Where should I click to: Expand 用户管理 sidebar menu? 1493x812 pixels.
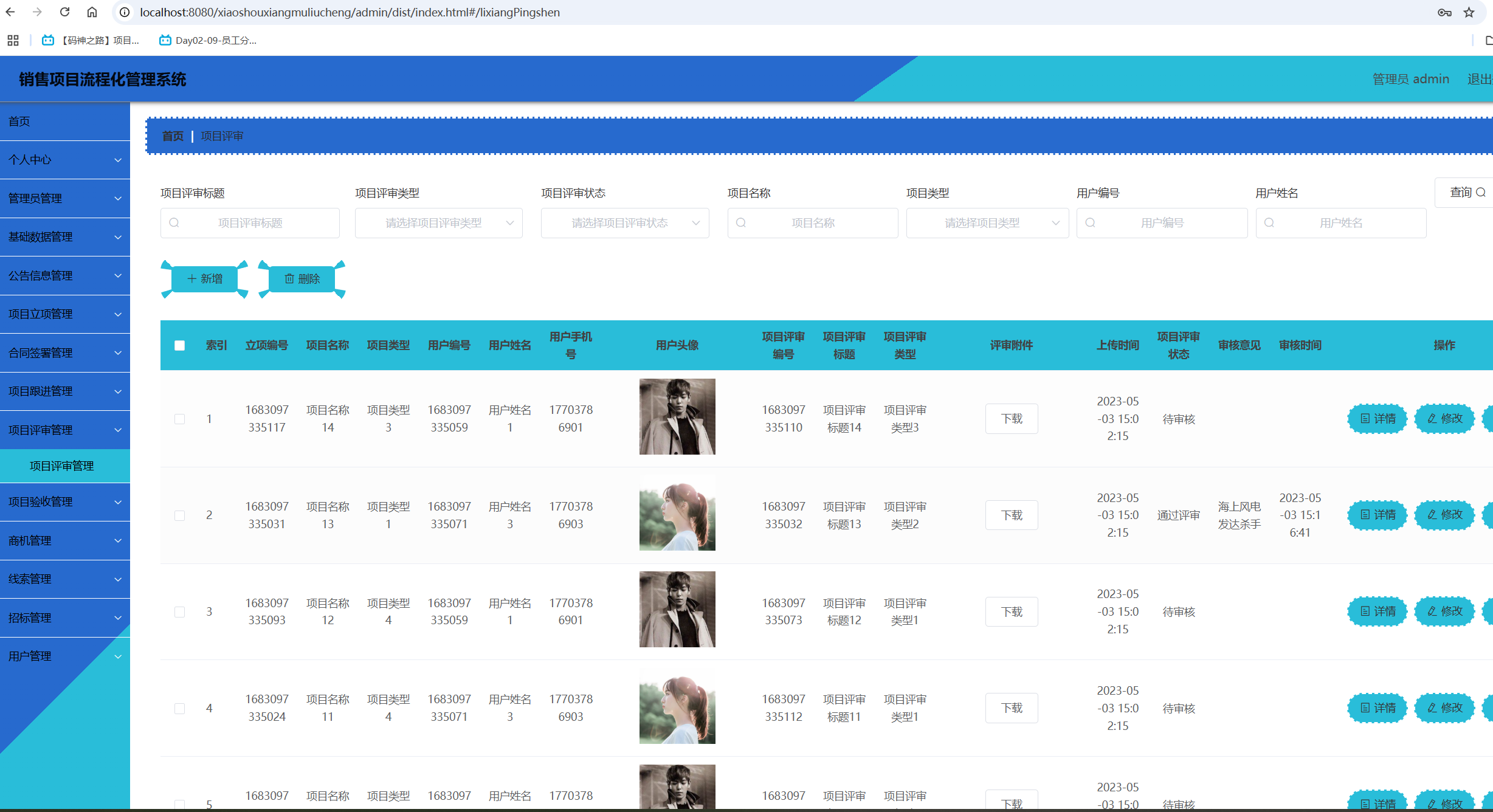click(65, 656)
